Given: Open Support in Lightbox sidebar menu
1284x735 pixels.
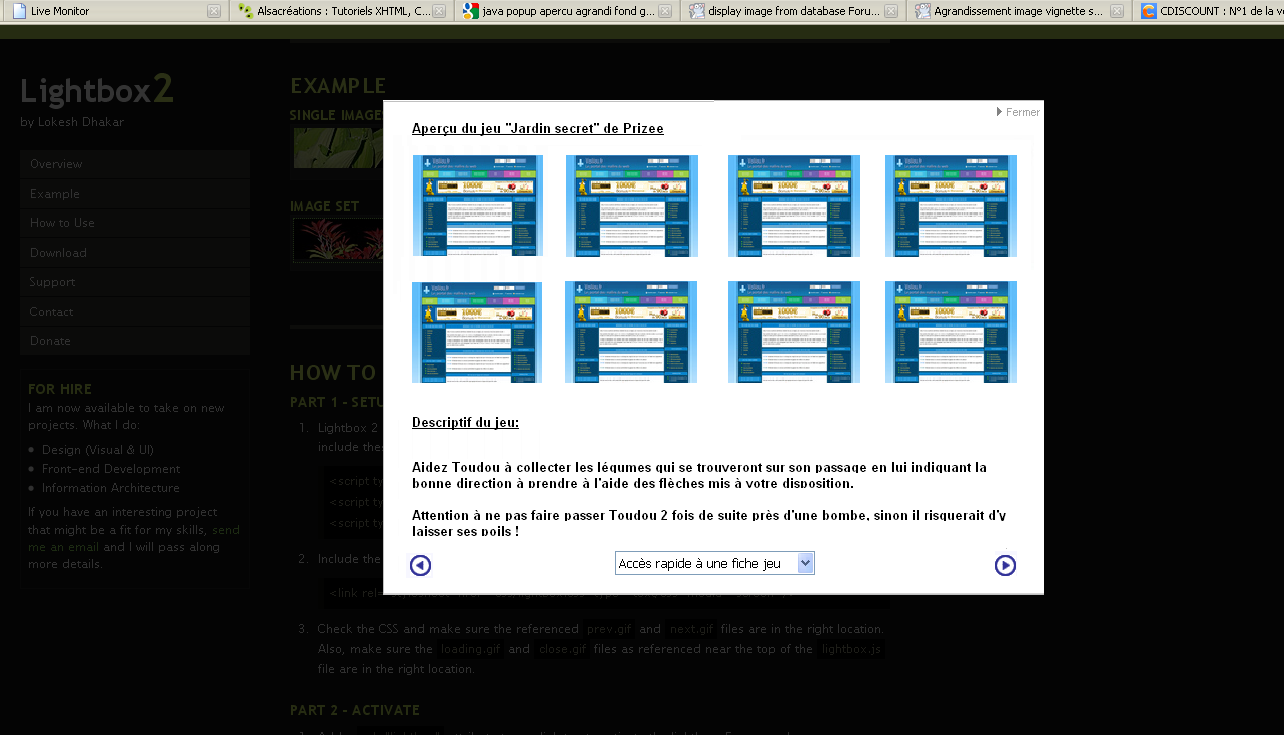Looking at the screenshot, I should (135, 282).
